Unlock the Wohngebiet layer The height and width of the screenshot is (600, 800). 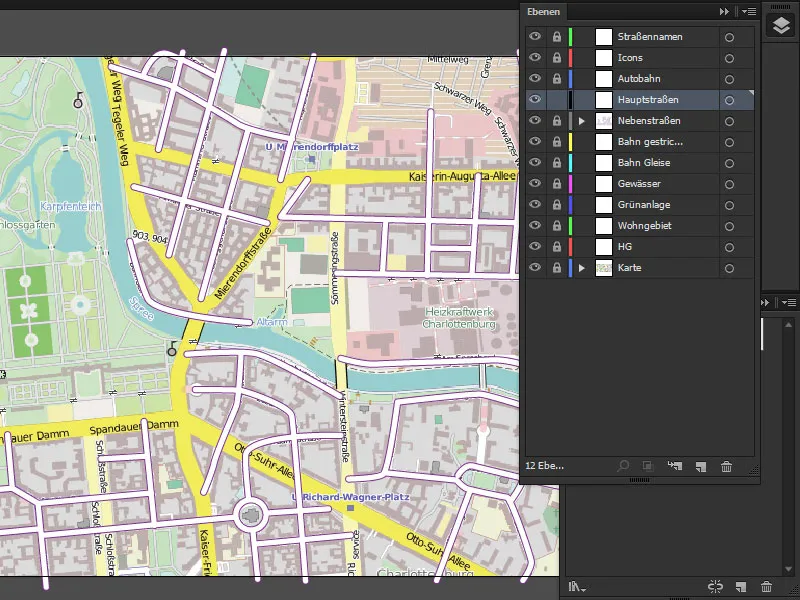click(x=557, y=226)
